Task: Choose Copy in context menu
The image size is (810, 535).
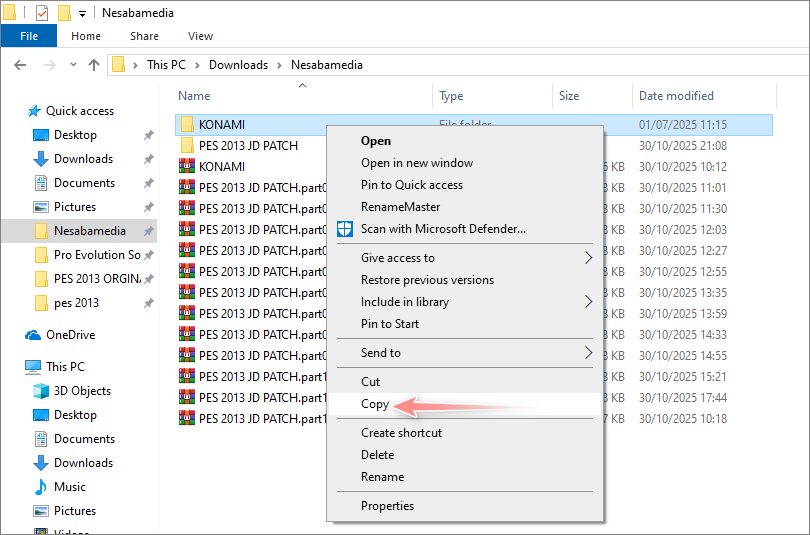Action: click(375, 404)
